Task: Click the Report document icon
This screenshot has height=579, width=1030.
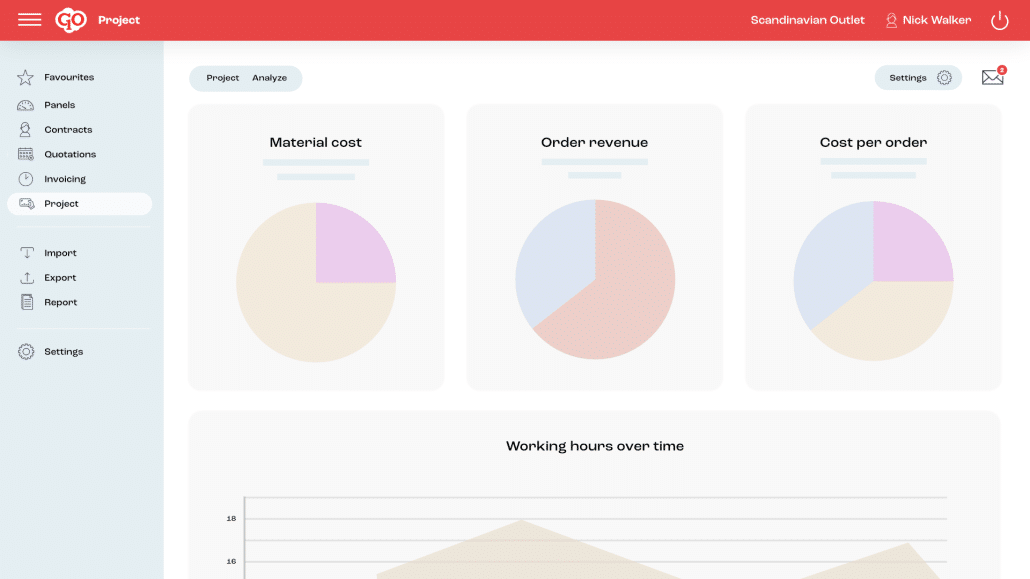Action: (27, 302)
